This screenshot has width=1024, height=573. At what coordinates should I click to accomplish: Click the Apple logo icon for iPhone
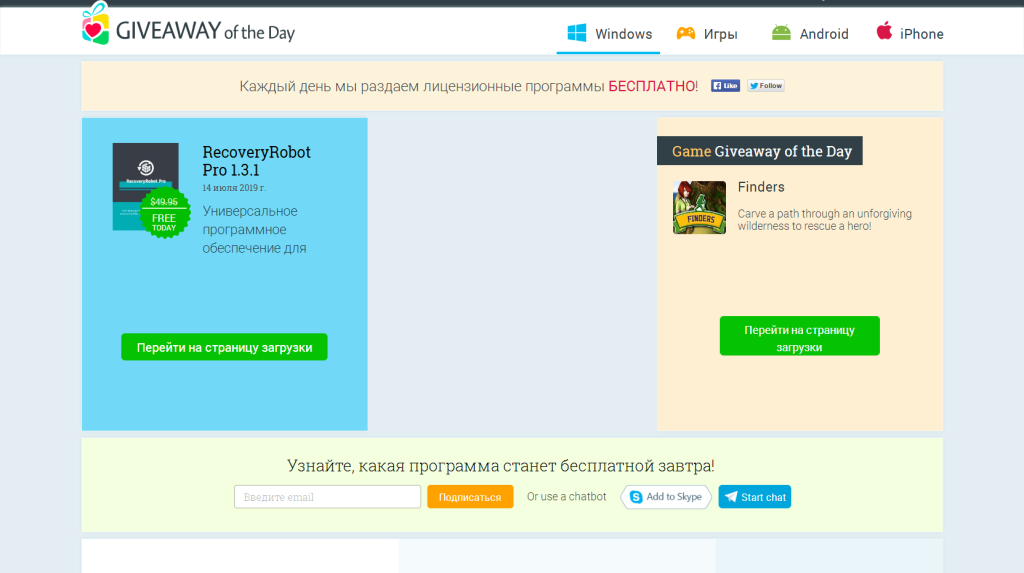tap(884, 32)
